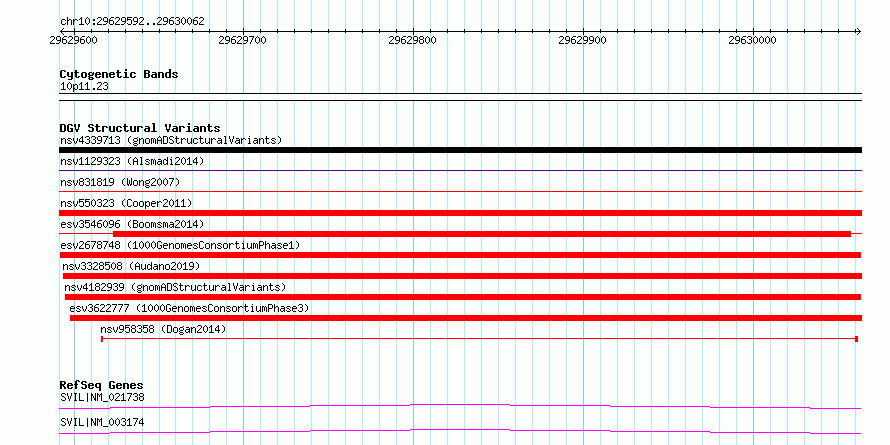The image size is (890, 445).
Task: Select the DGV Structural Variants track title
Action: tap(140, 128)
